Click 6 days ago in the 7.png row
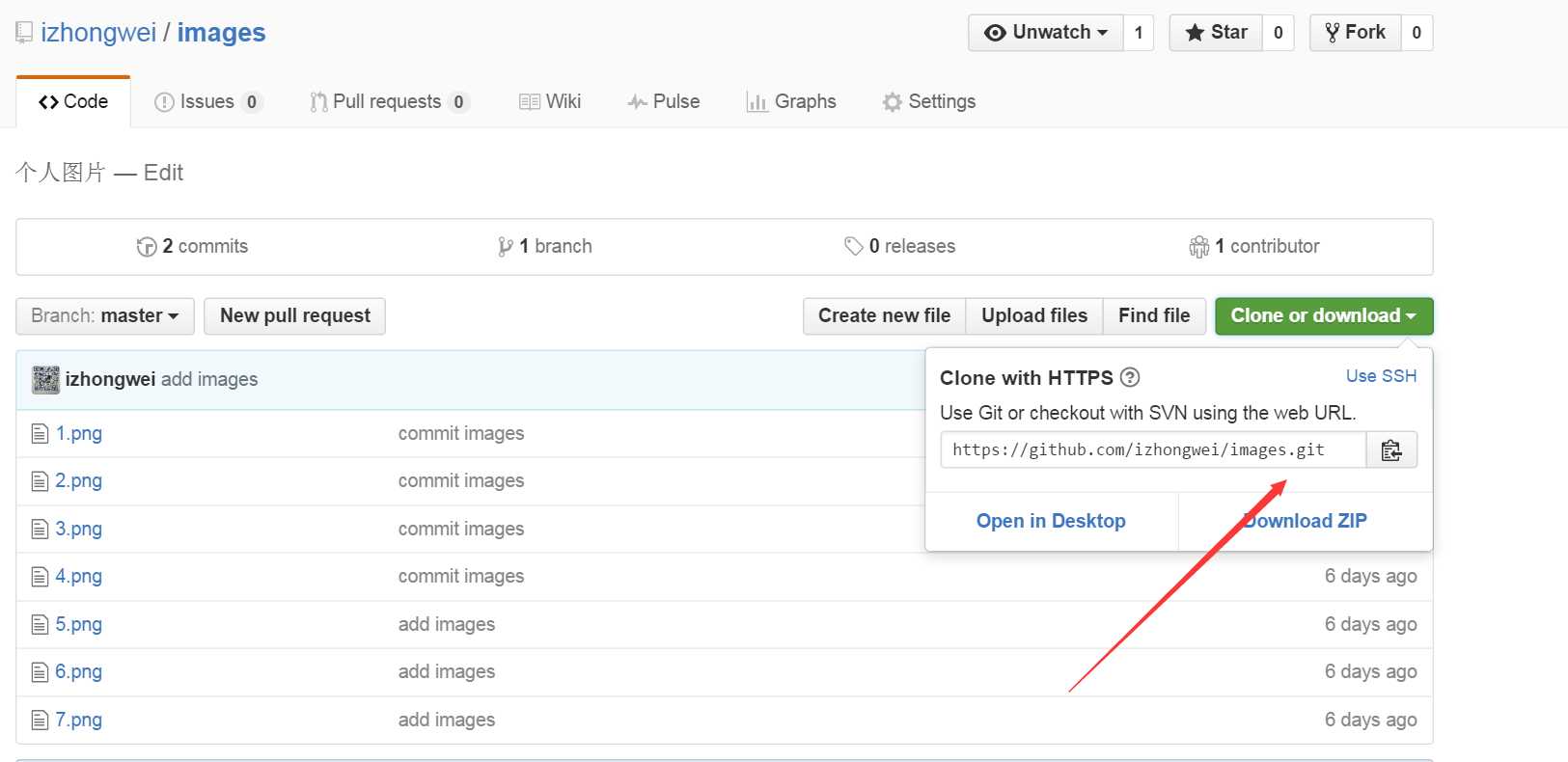 pos(1371,721)
